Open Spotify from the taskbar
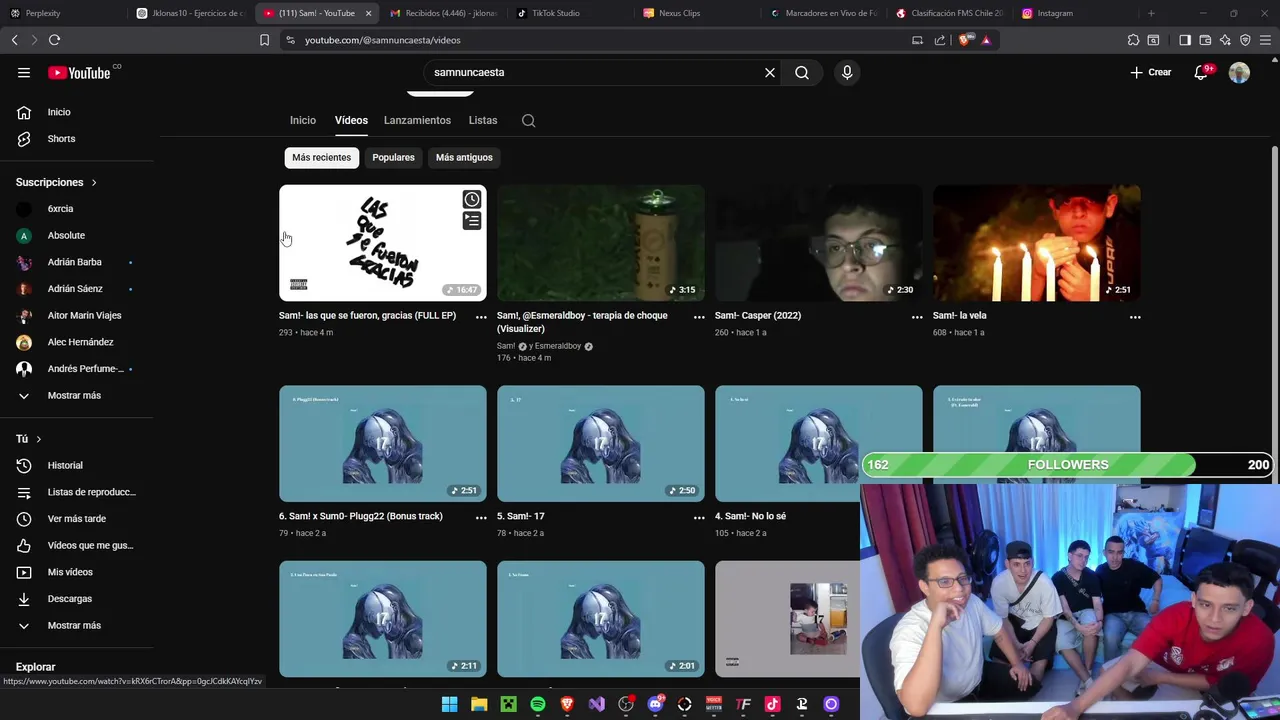The image size is (1280, 720). (x=538, y=704)
